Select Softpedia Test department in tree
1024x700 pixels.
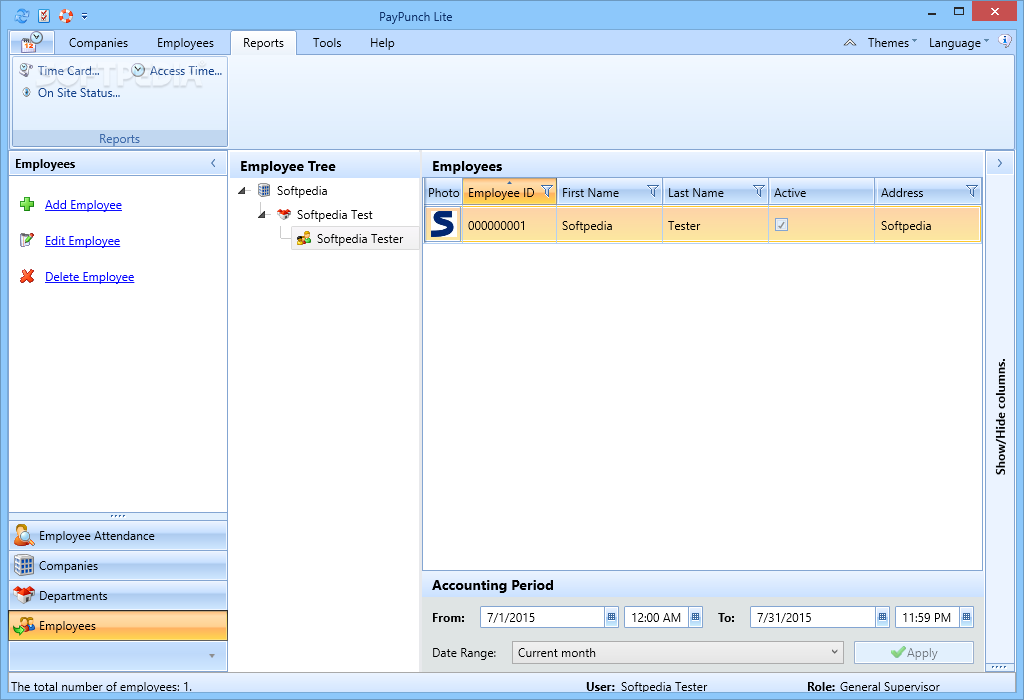coord(334,215)
